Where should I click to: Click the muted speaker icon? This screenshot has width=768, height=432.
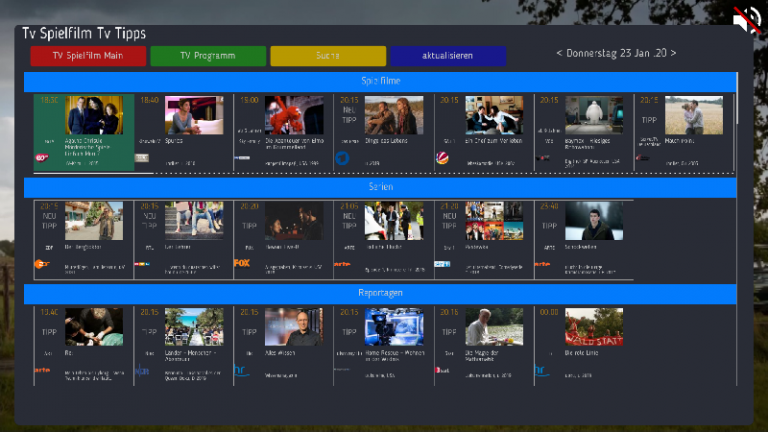pos(746,20)
